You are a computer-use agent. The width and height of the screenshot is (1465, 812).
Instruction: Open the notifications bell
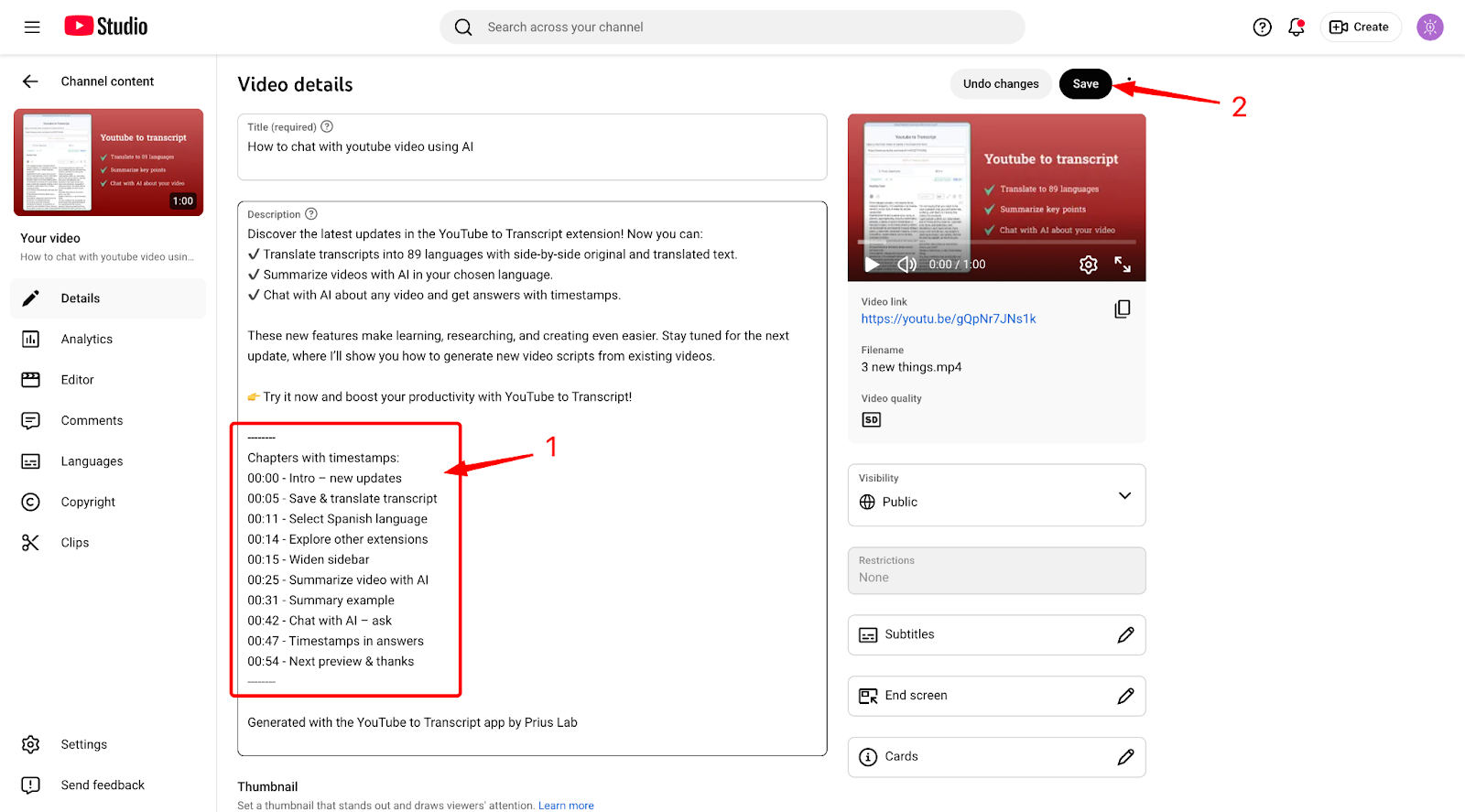pos(1296,27)
